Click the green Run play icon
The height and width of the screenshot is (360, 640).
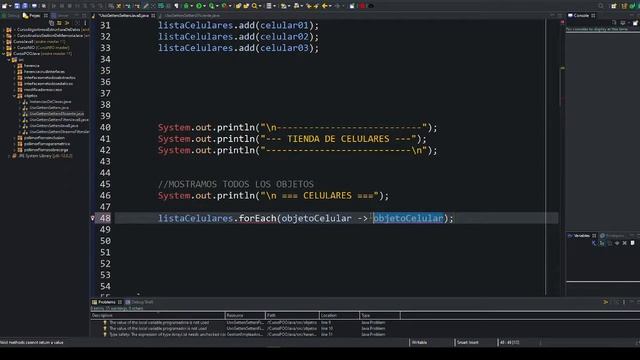coord(199,6)
